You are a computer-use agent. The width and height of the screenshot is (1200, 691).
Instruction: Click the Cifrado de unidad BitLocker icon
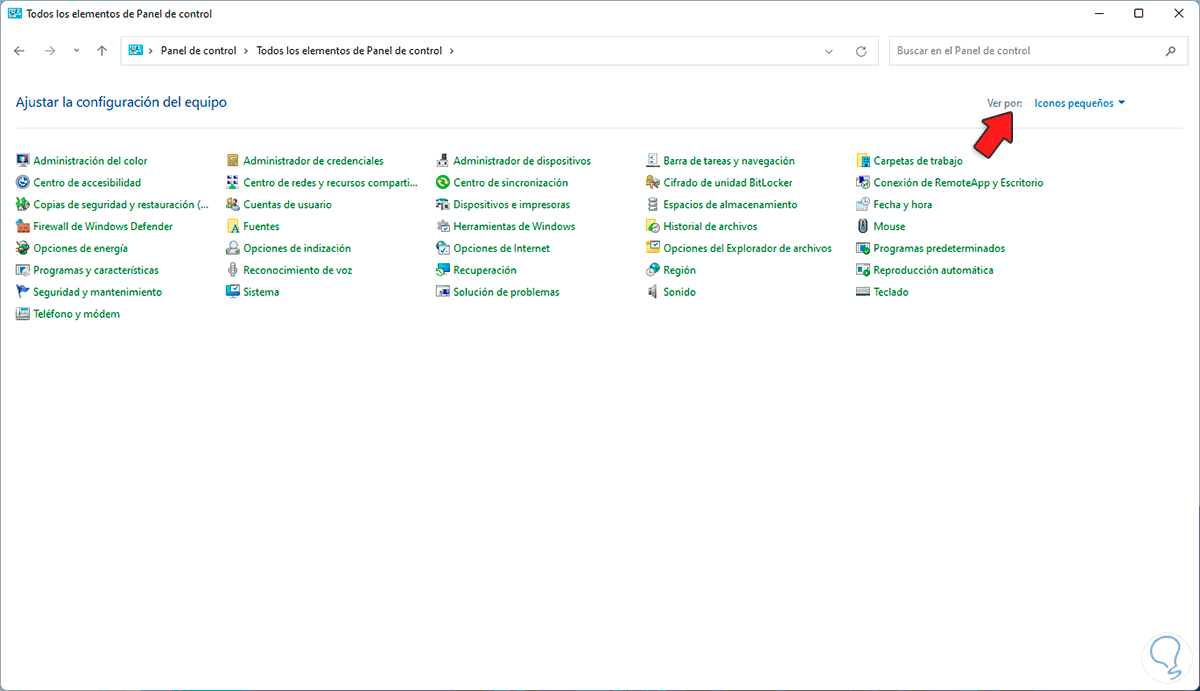pos(653,182)
